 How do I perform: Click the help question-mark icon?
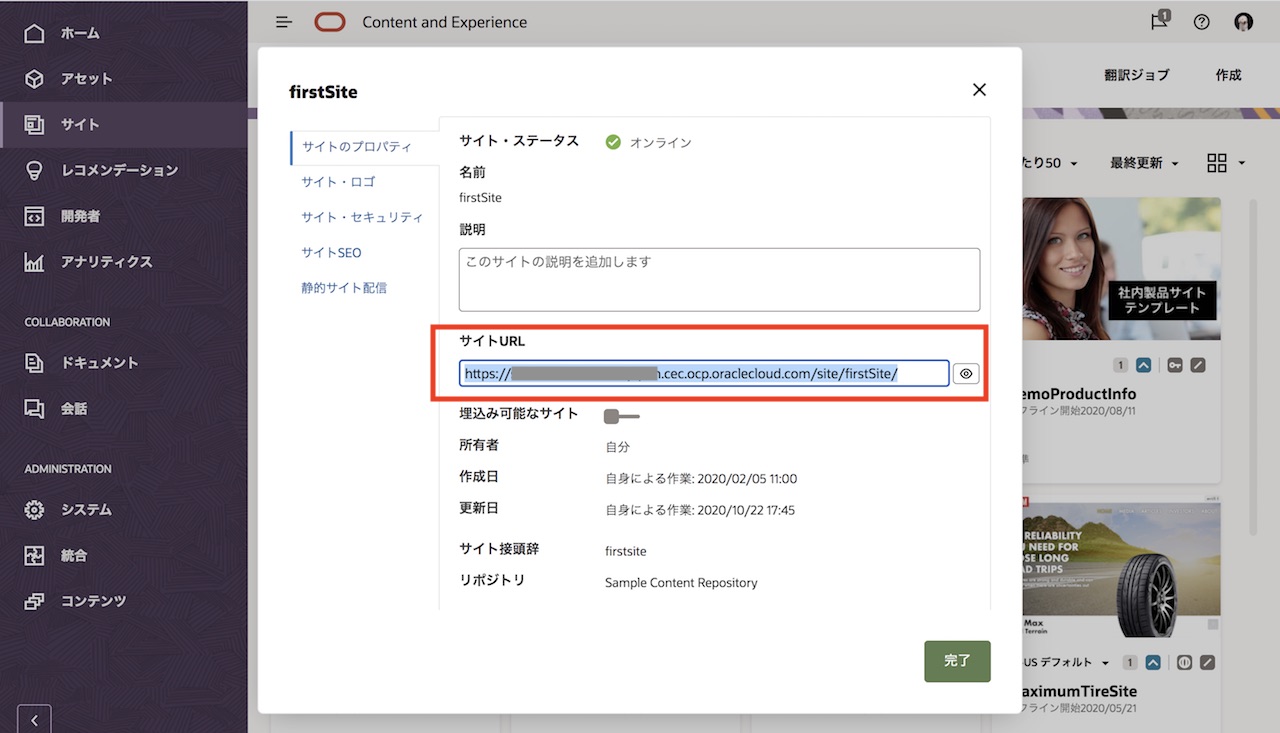pyautogui.click(x=1201, y=21)
